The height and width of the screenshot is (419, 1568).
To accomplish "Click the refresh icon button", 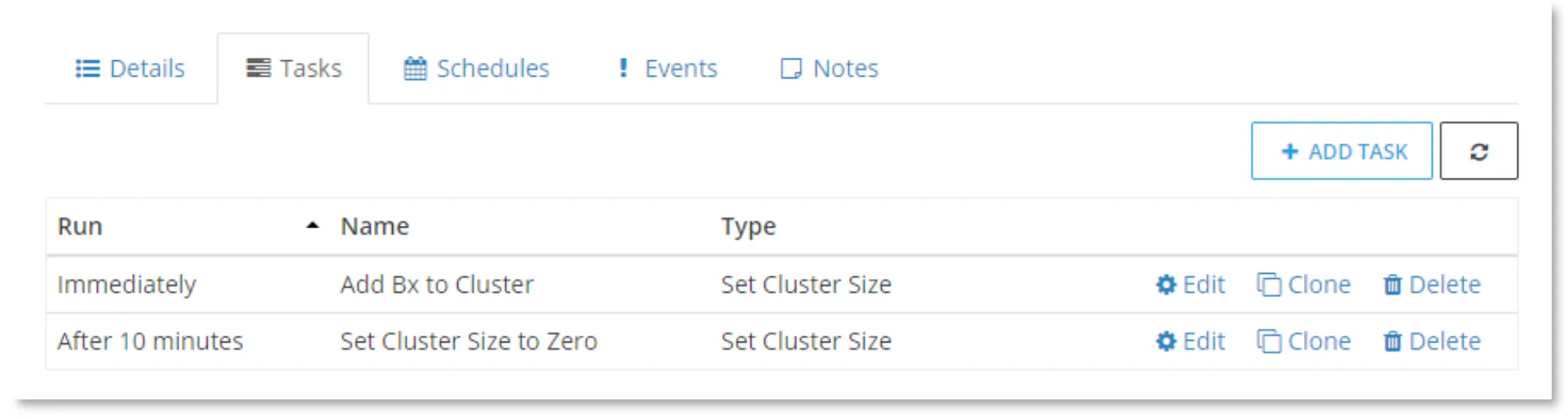I will point(1478,151).
